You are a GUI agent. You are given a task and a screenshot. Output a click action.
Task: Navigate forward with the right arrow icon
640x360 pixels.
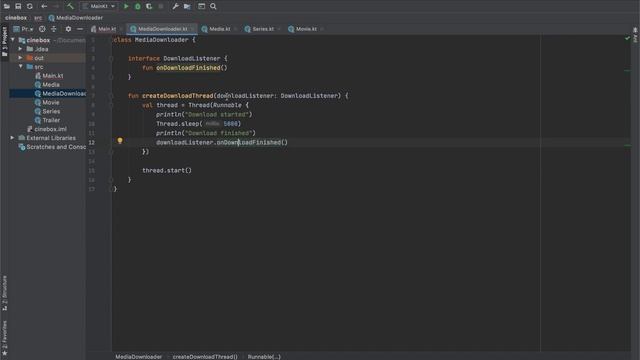click(x=56, y=6)
